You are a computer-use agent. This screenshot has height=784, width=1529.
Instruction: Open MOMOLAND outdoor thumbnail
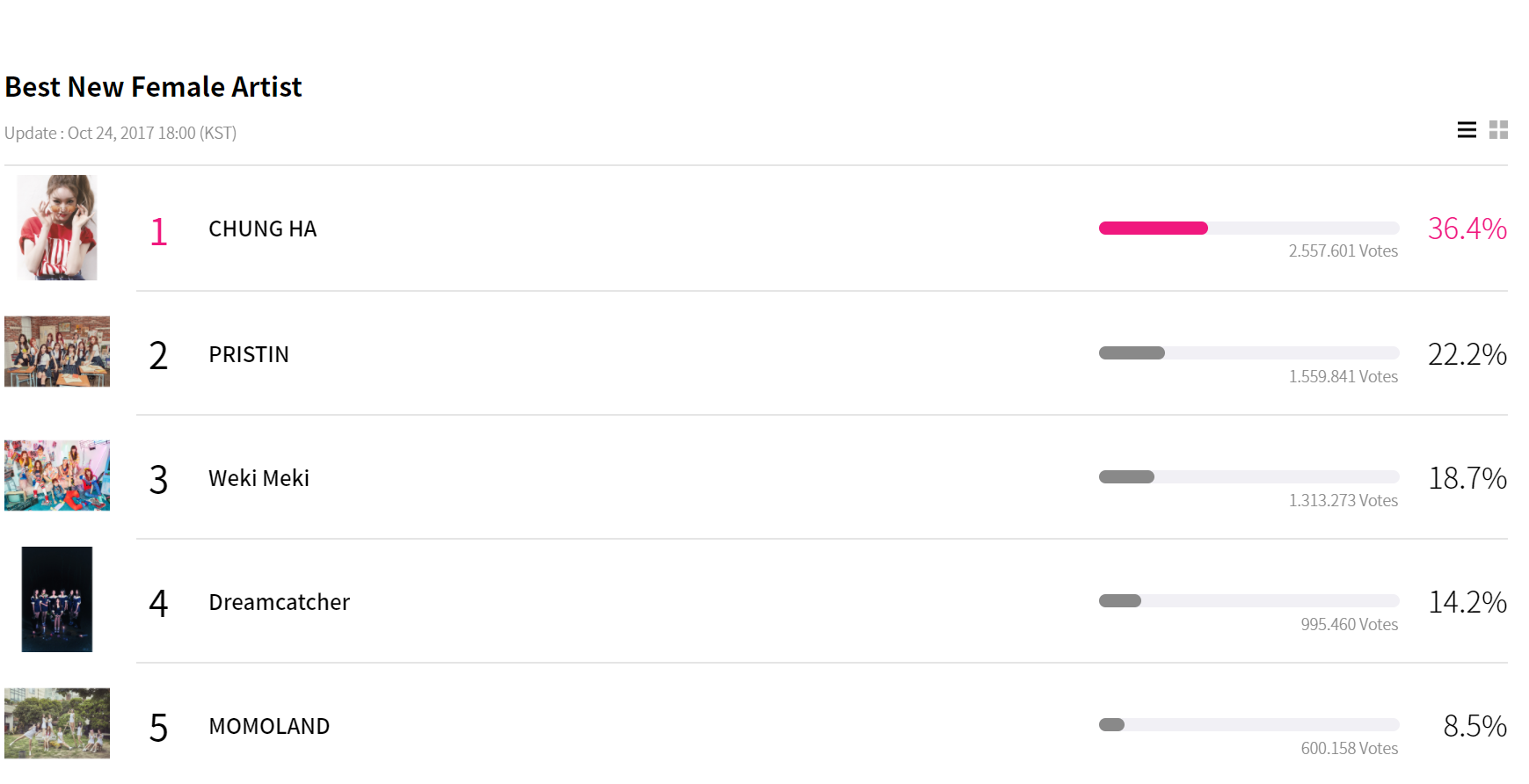coord(57,723)
